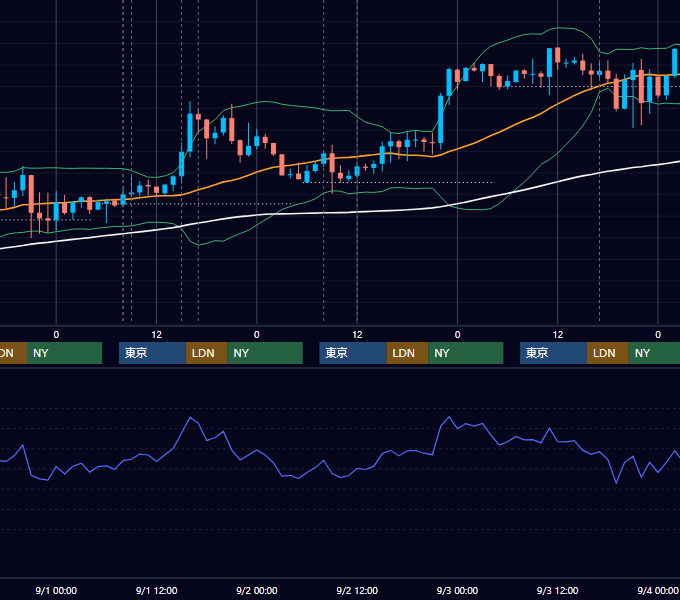
Task: Click the 9/4 00:00 date label
Action: coord(657,590)
